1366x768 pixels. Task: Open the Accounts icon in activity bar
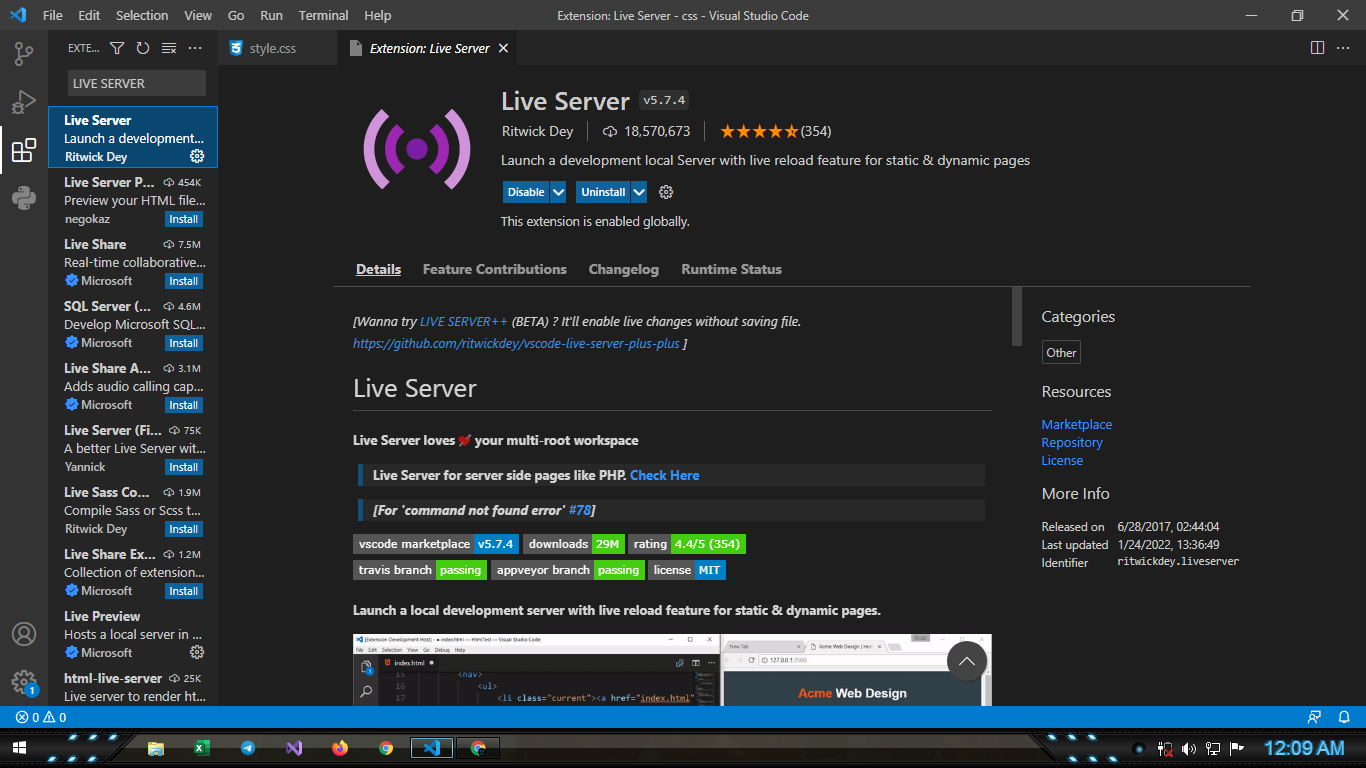tap(24, 634)
